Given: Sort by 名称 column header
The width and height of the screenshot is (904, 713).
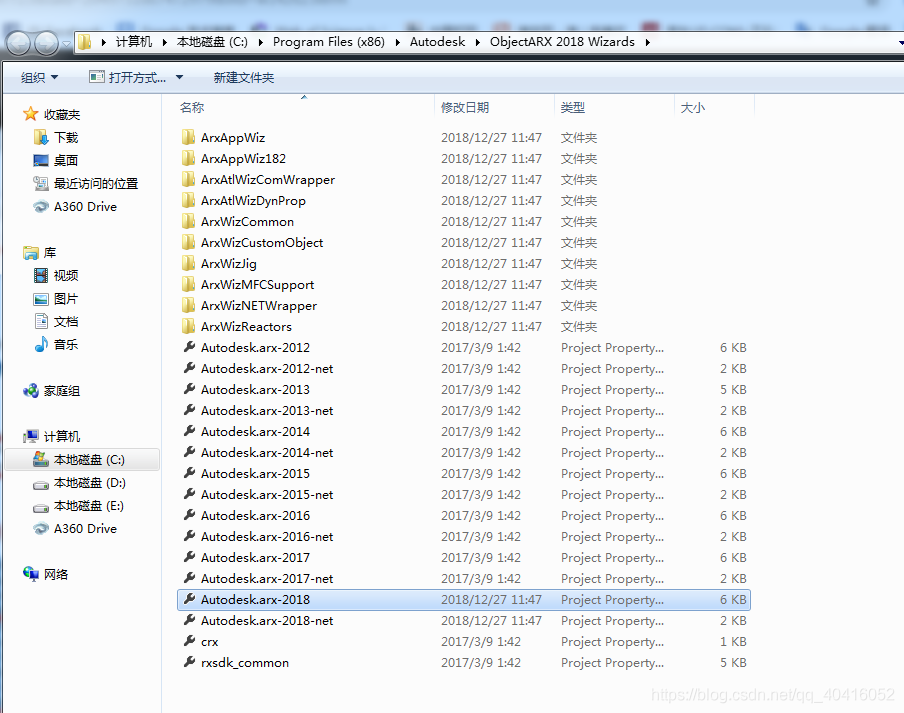Looking at the screenshot, I should 192,108.
